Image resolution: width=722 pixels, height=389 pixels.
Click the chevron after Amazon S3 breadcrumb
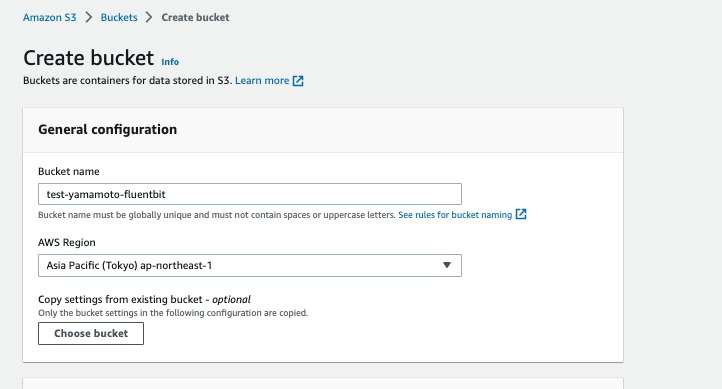pos(89,17)
